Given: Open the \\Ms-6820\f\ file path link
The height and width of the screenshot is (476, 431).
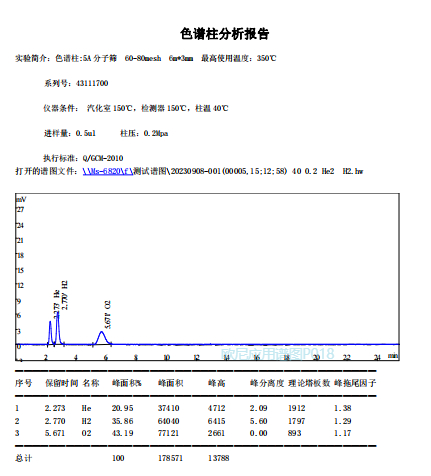Looking at the screenshot, I should pos(108,171).
